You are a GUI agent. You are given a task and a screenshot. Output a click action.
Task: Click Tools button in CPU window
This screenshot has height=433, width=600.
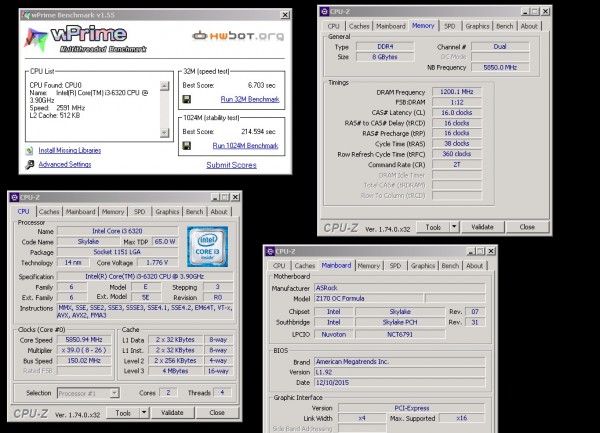[x=123, y=413]
